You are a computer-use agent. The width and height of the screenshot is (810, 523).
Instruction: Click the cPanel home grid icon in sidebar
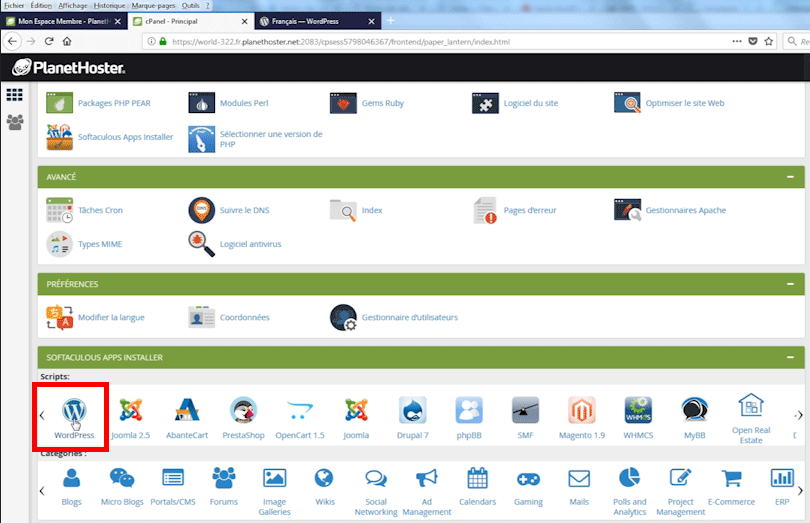click(x=14, y=95)
